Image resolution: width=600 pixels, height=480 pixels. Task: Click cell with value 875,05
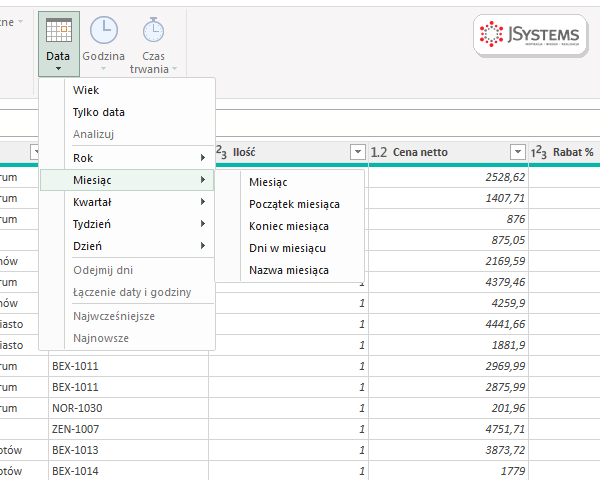pos(448,240)
